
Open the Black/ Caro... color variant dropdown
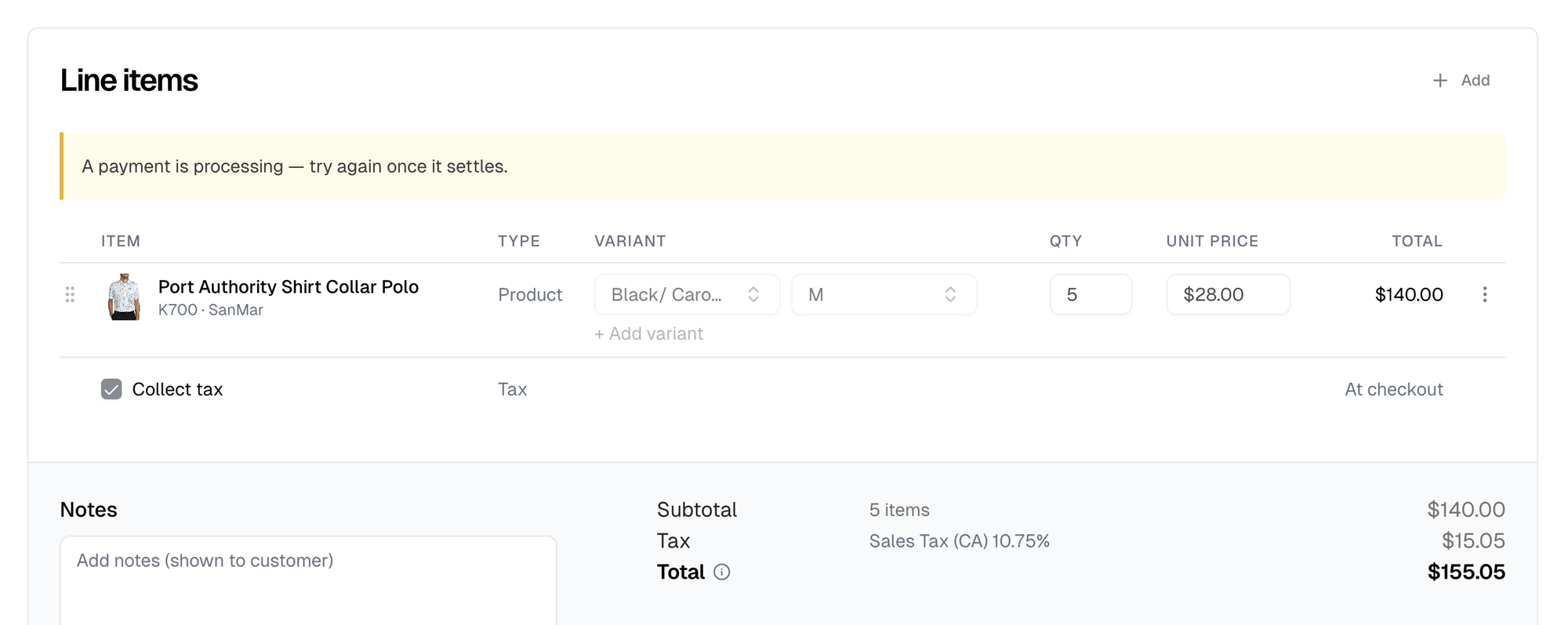pyautogui.click(x=687, y=294)
